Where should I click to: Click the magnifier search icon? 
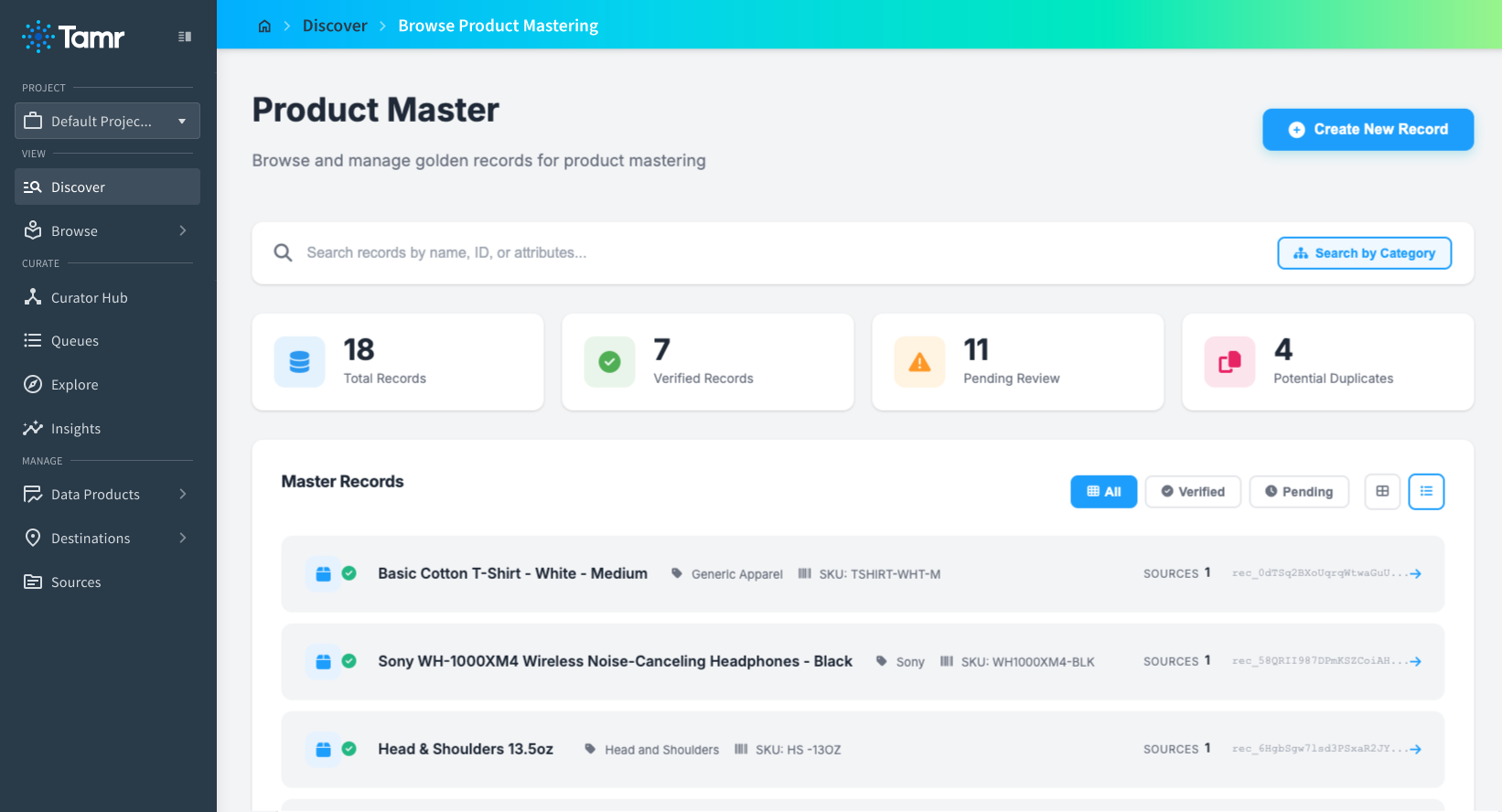point(283,252)
